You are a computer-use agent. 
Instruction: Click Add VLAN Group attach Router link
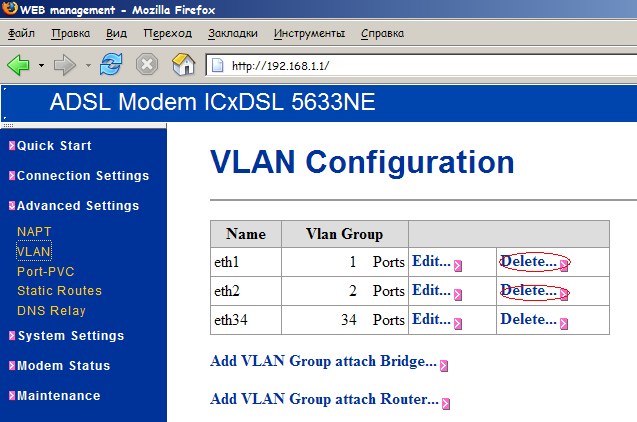click(x=325, y=399)
